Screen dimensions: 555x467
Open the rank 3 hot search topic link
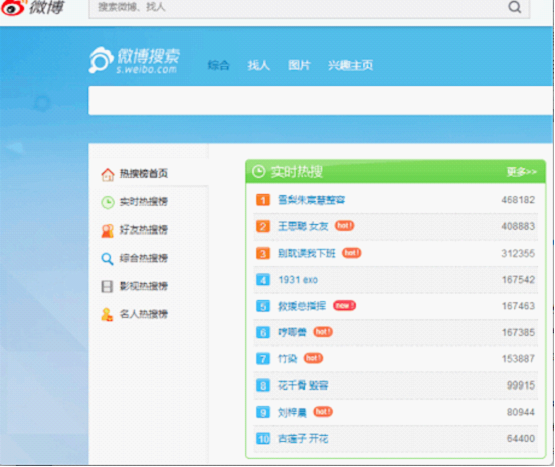[307, 254]
